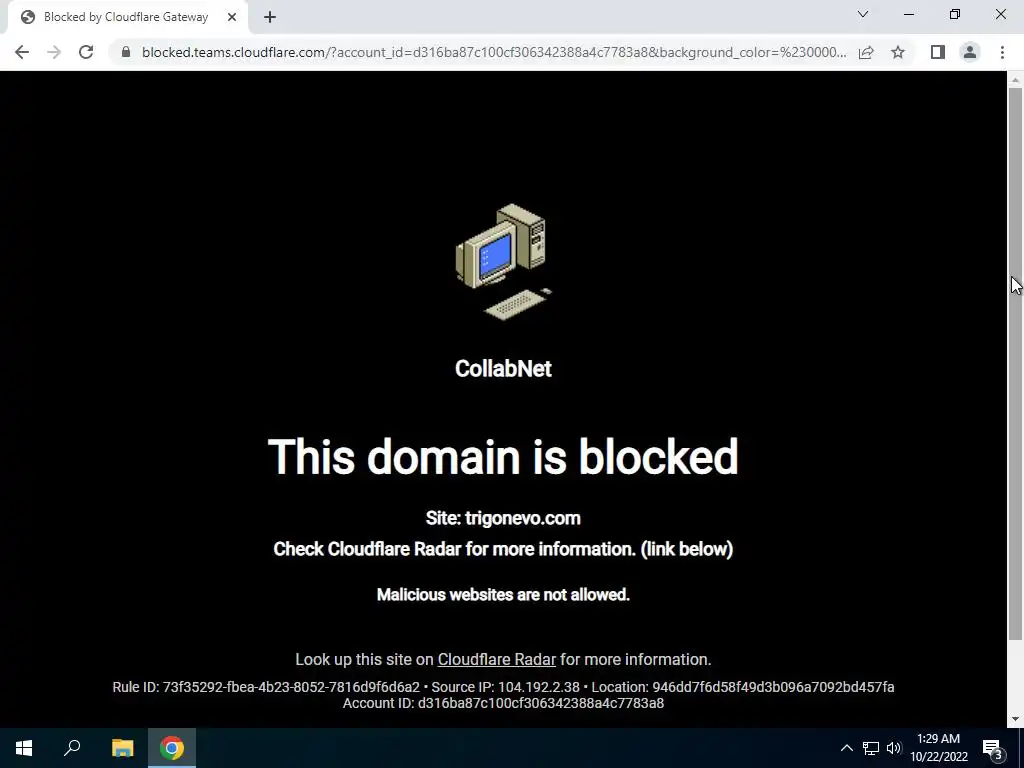Select the Blocked by Cloudflare Gateway tab

click(126, 17)
